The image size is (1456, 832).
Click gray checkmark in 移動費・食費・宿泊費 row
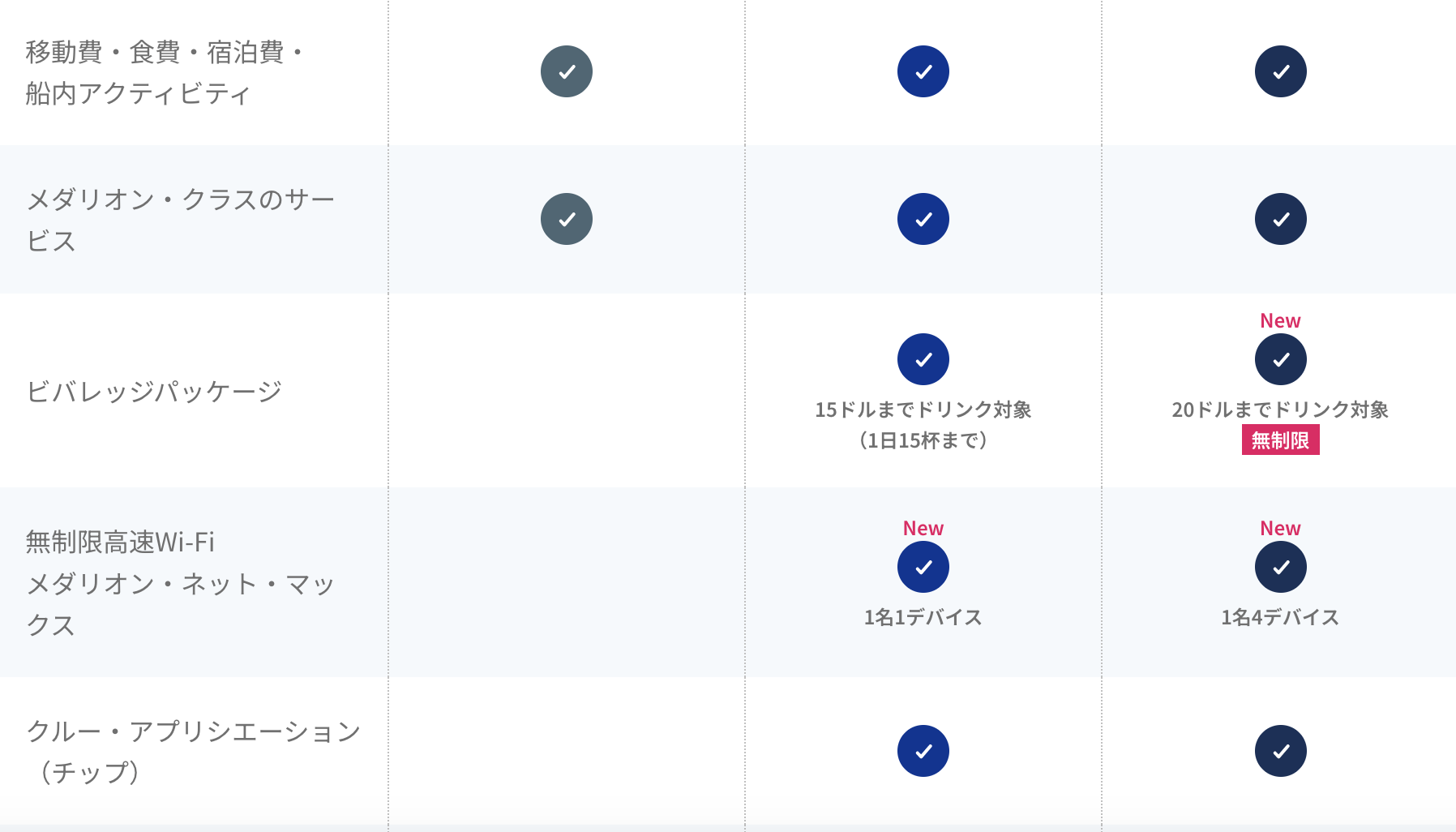567,71
